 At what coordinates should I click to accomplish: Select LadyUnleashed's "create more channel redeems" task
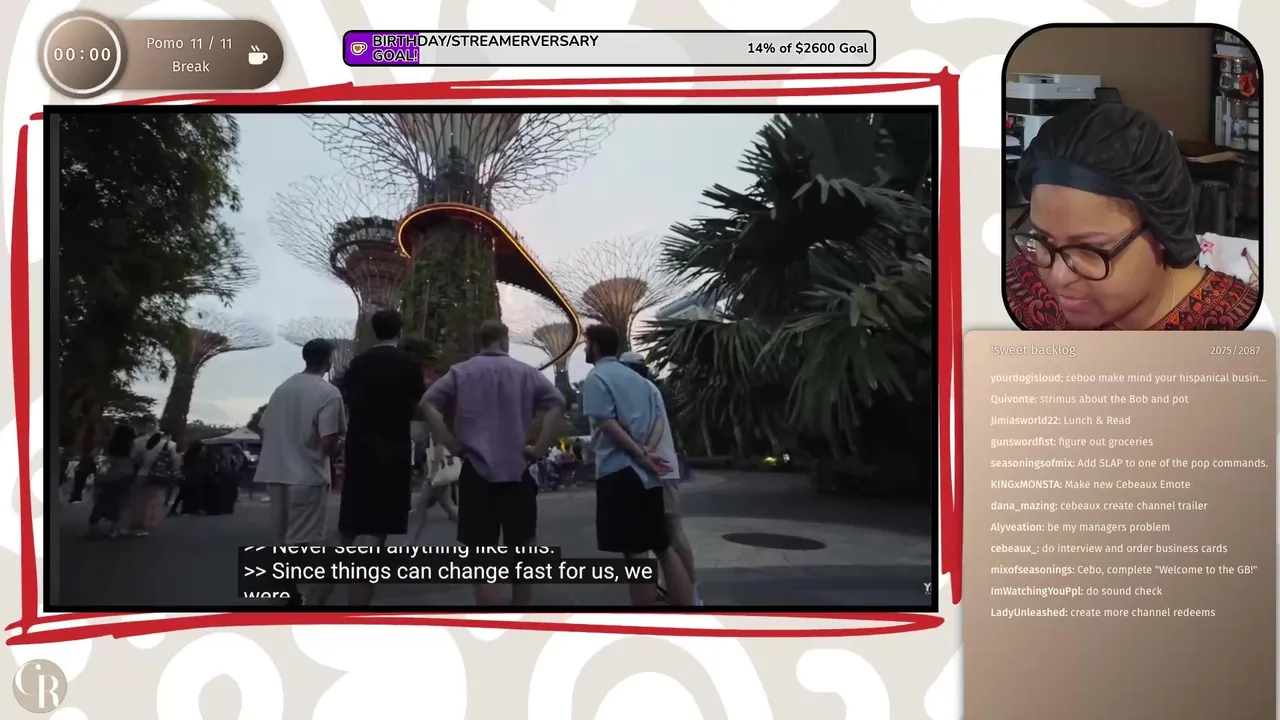pos(1102,612)
